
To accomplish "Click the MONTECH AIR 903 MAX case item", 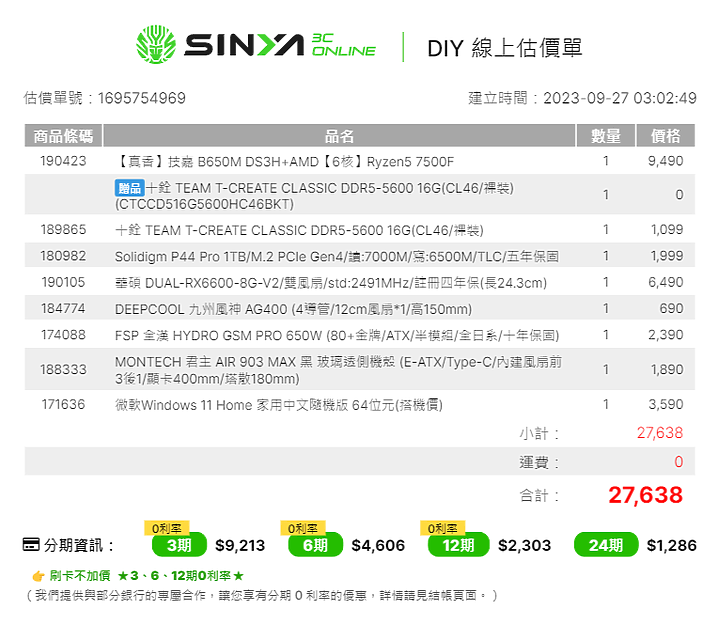I will (x=338, y=370).
